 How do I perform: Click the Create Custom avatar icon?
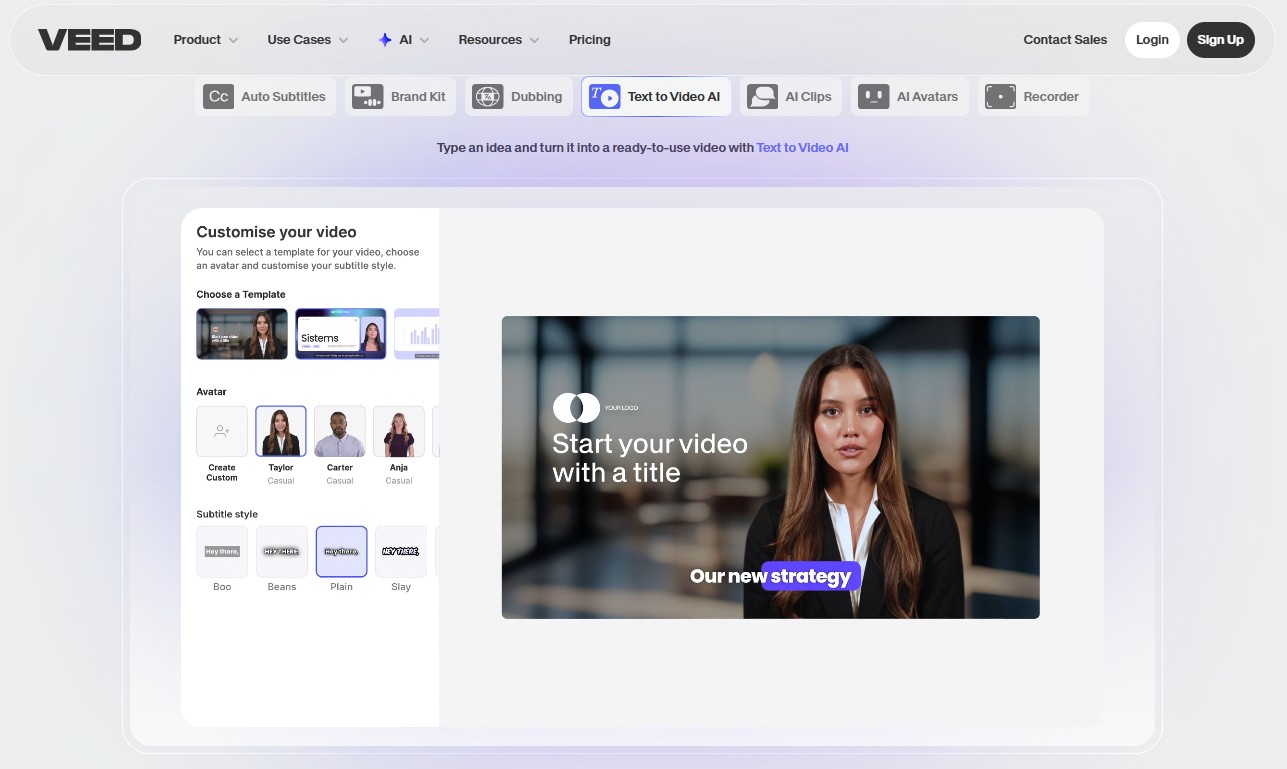click(222, 432)
